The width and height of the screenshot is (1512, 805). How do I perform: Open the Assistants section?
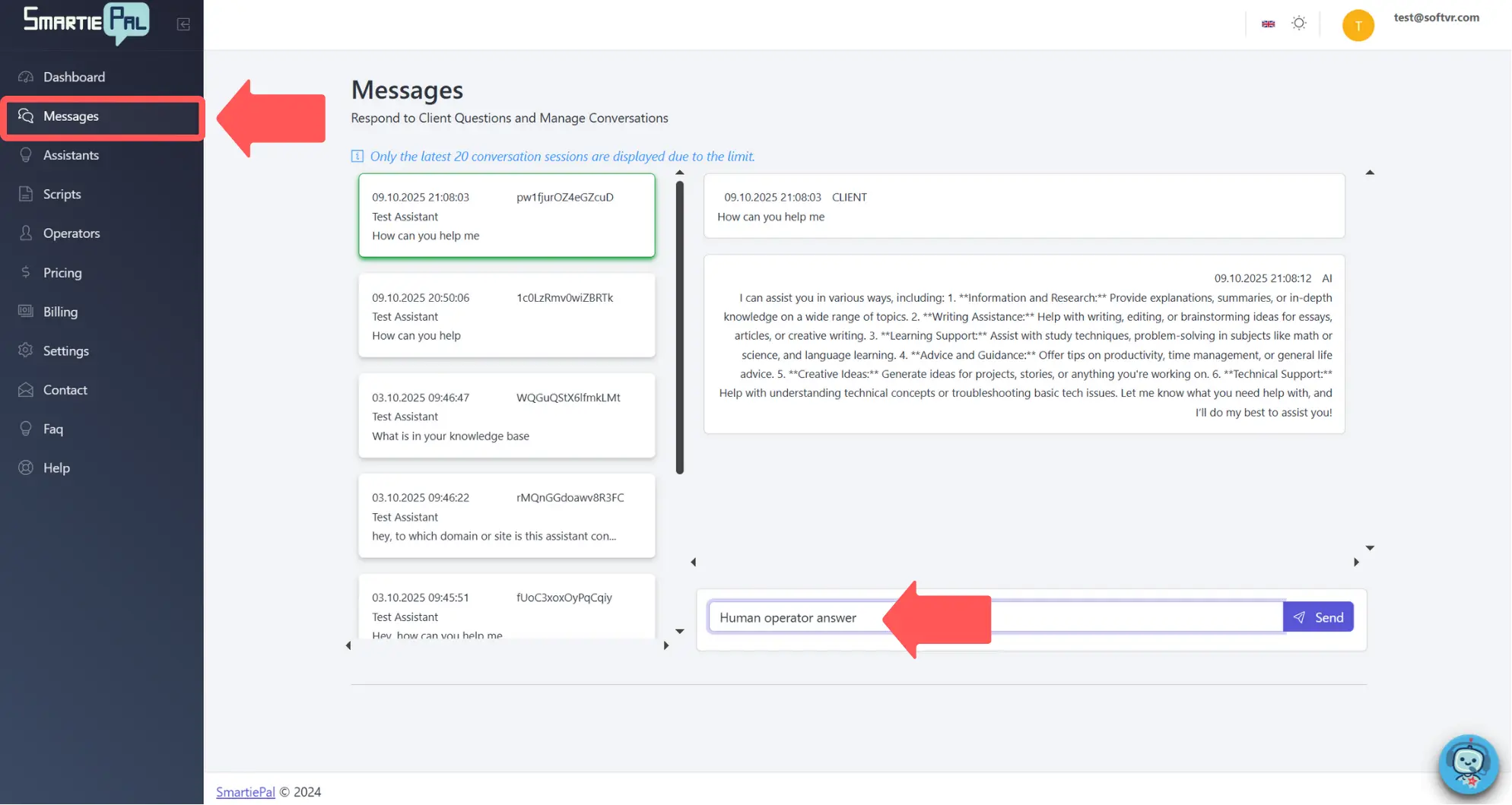(70, 155)
